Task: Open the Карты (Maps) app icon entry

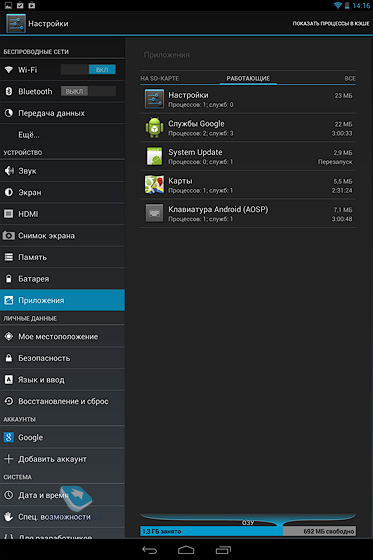Action: tap(154, 185)
